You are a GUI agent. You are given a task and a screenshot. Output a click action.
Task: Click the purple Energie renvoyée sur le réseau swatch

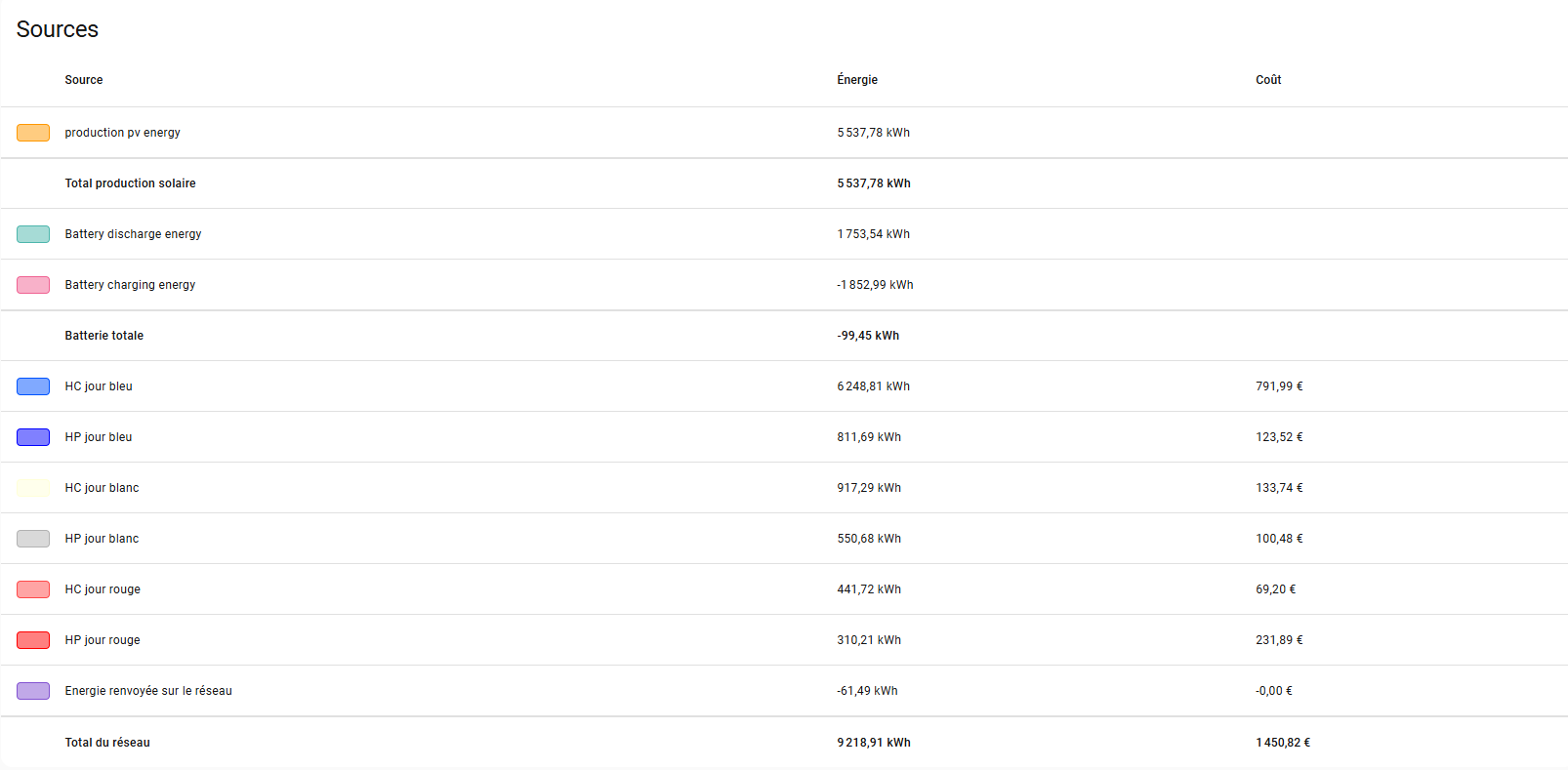33,691
